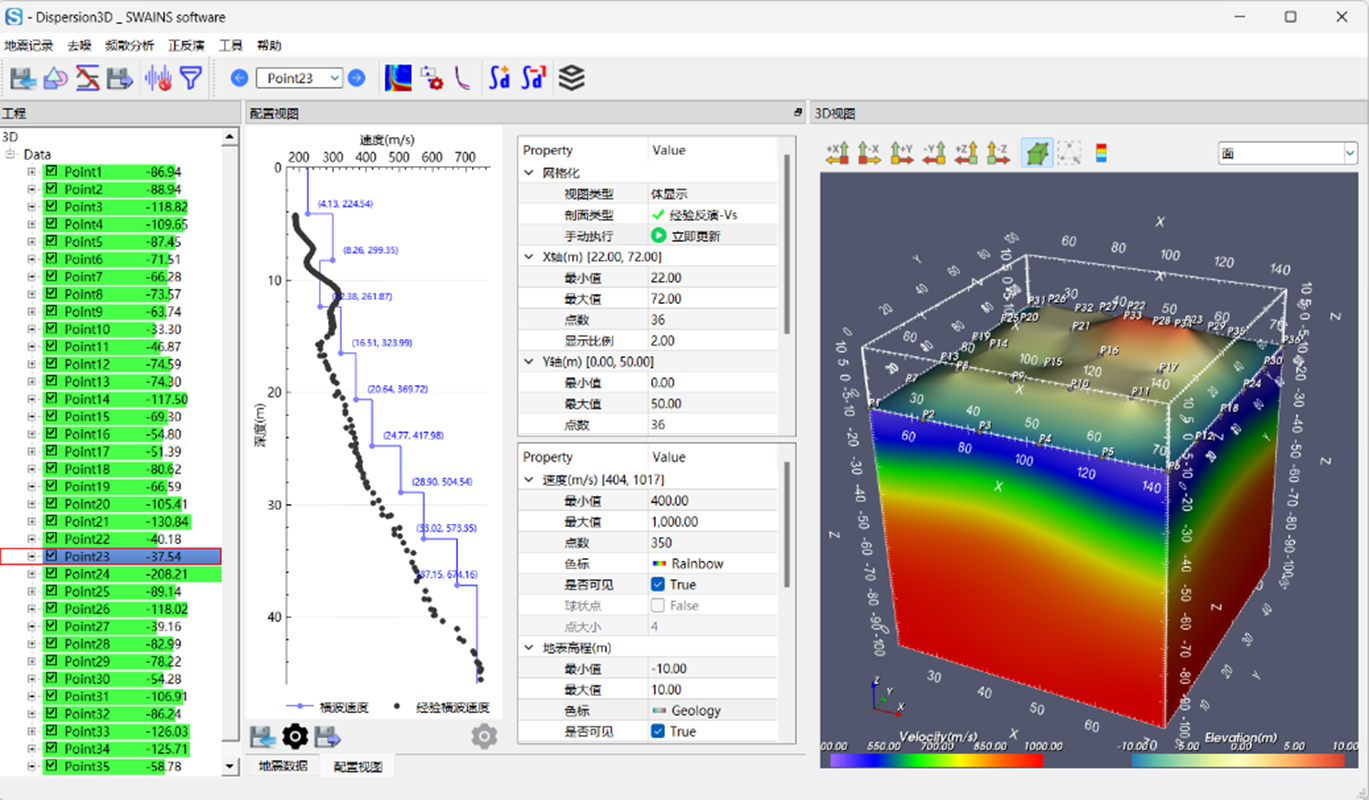Click the 经验反演-Vs profile type value
Image resolution: width=1369 pixels, height=800 pixels.
tap(693, 215)
